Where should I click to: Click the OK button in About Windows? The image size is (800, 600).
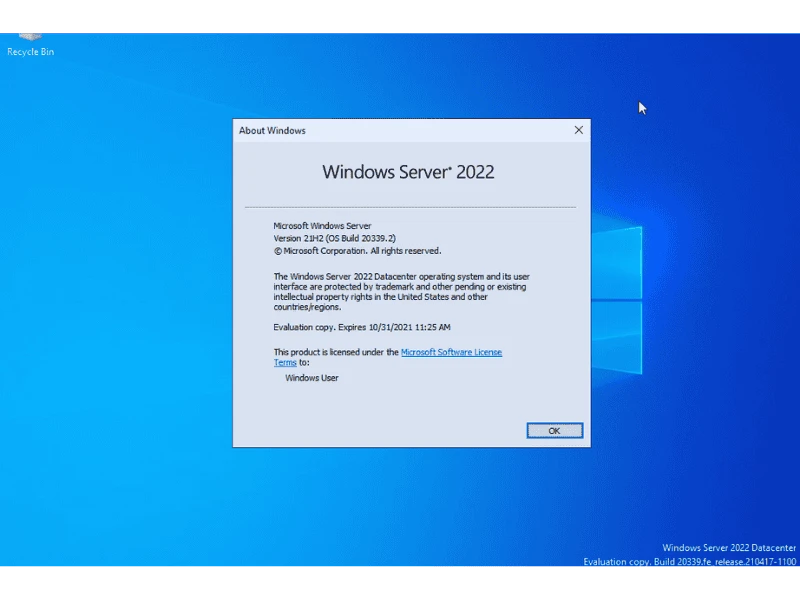click(x=555, y=431)
